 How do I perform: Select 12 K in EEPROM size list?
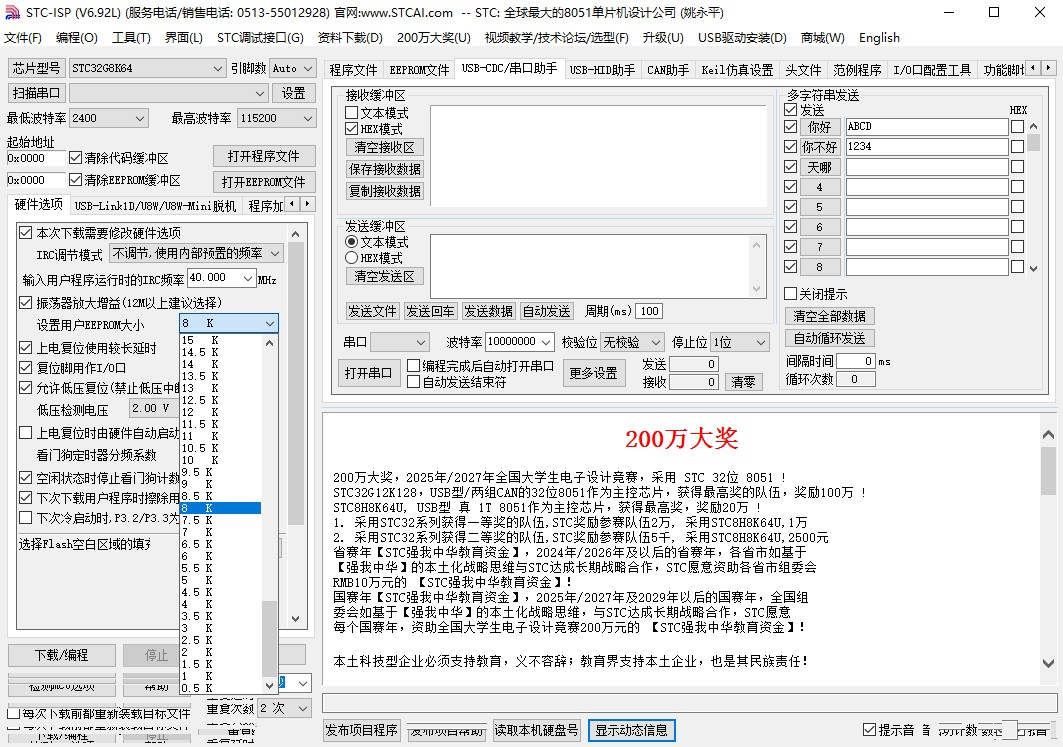[x=220, y=412]
